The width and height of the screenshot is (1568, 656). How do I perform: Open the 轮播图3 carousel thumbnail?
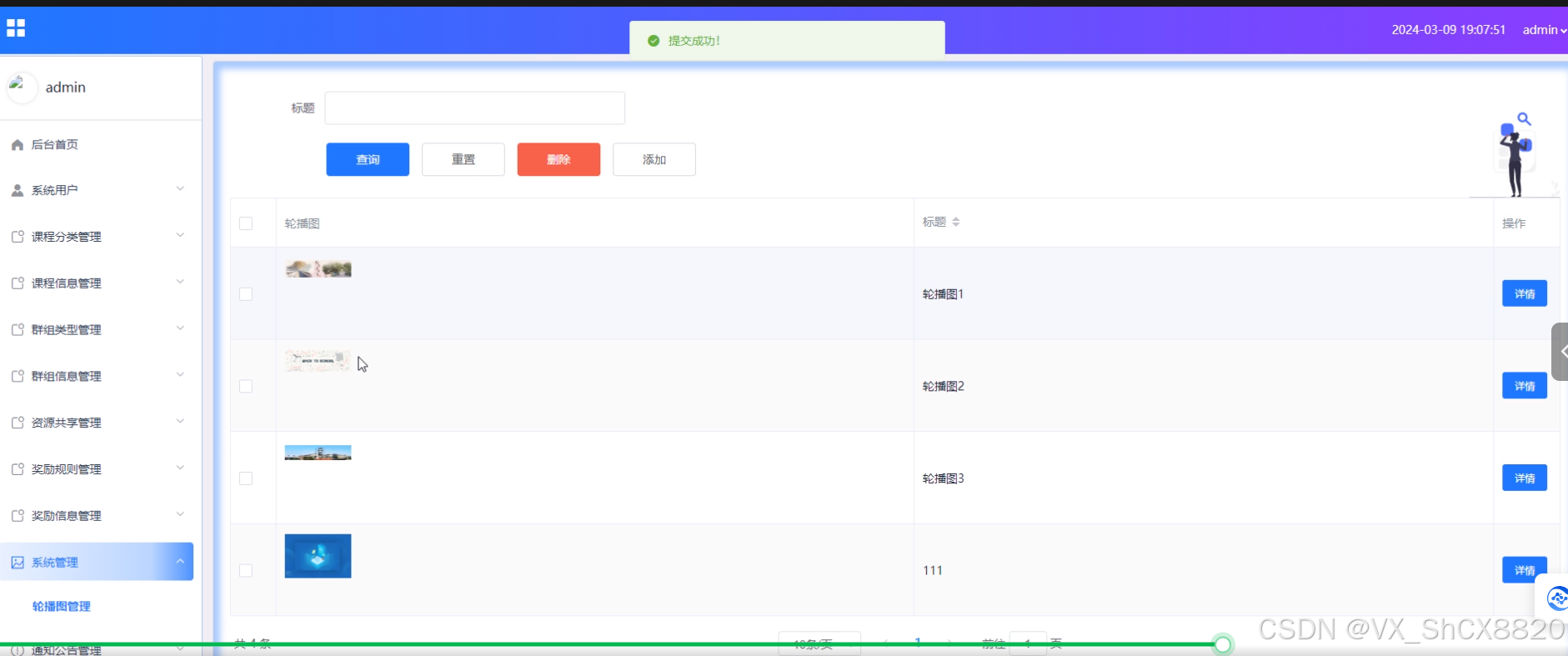[x=318, y=453]
